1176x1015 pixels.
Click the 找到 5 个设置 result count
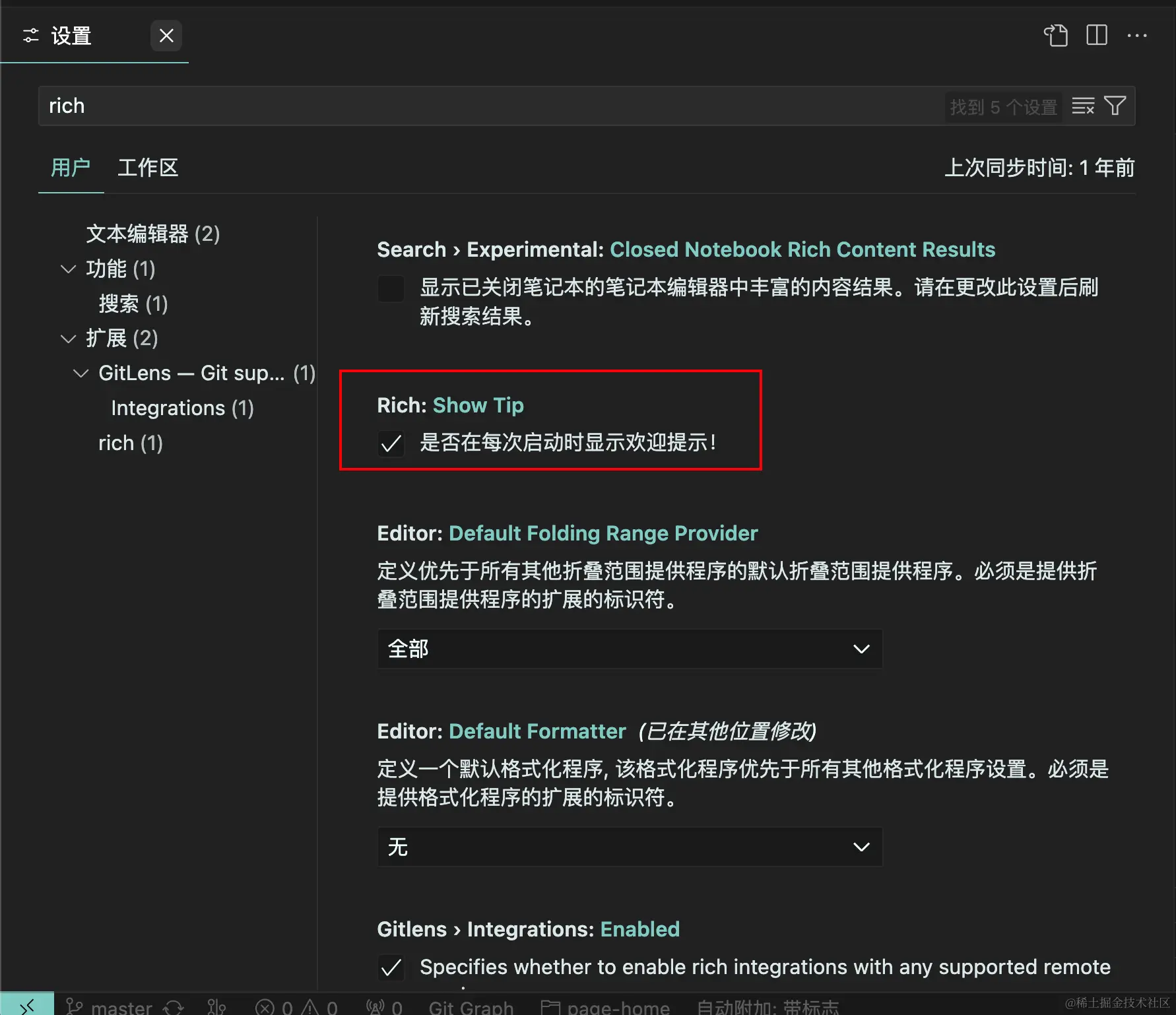point(1003,106)
